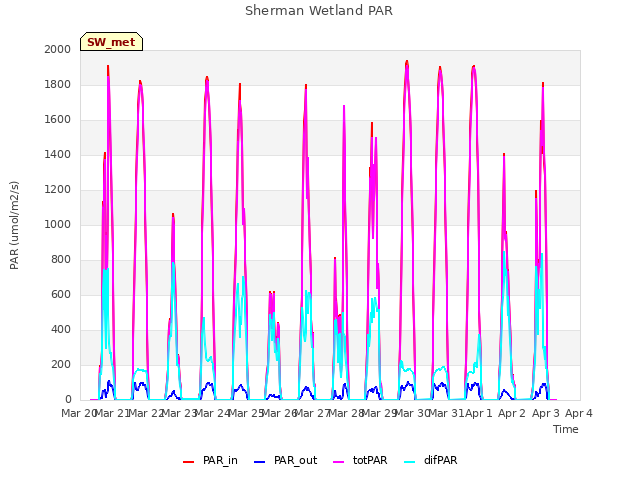640x480 pixels.
Task: Click the magenta totPAR legend swatch
Action: tap(339, 462)
